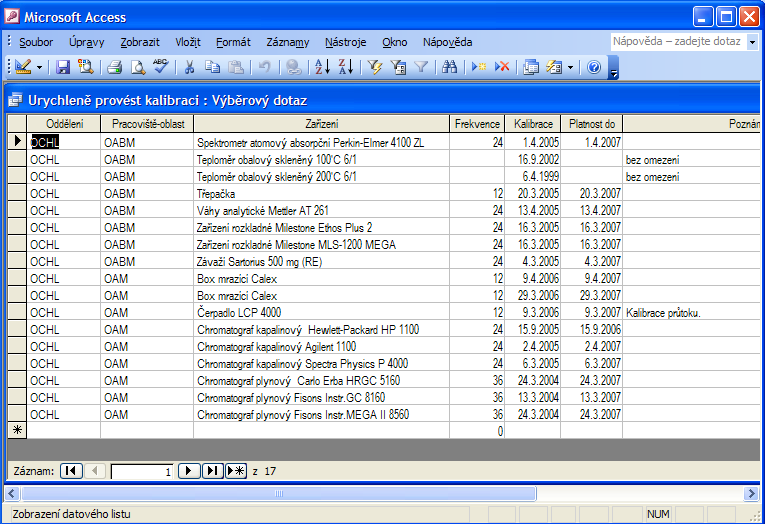Image resolution: width=765 pixels, height=524 pixels.
Task: Click the New Object AutoForm icon
Action: tap(554, 67)
